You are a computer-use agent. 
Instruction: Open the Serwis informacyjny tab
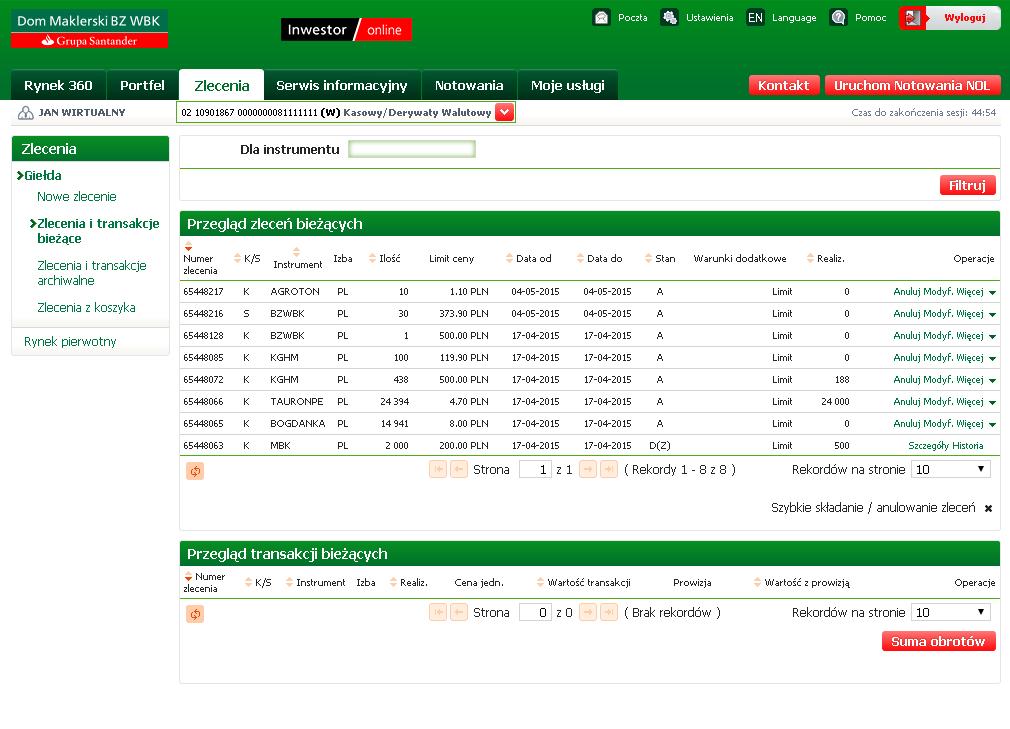coord(342,85)
